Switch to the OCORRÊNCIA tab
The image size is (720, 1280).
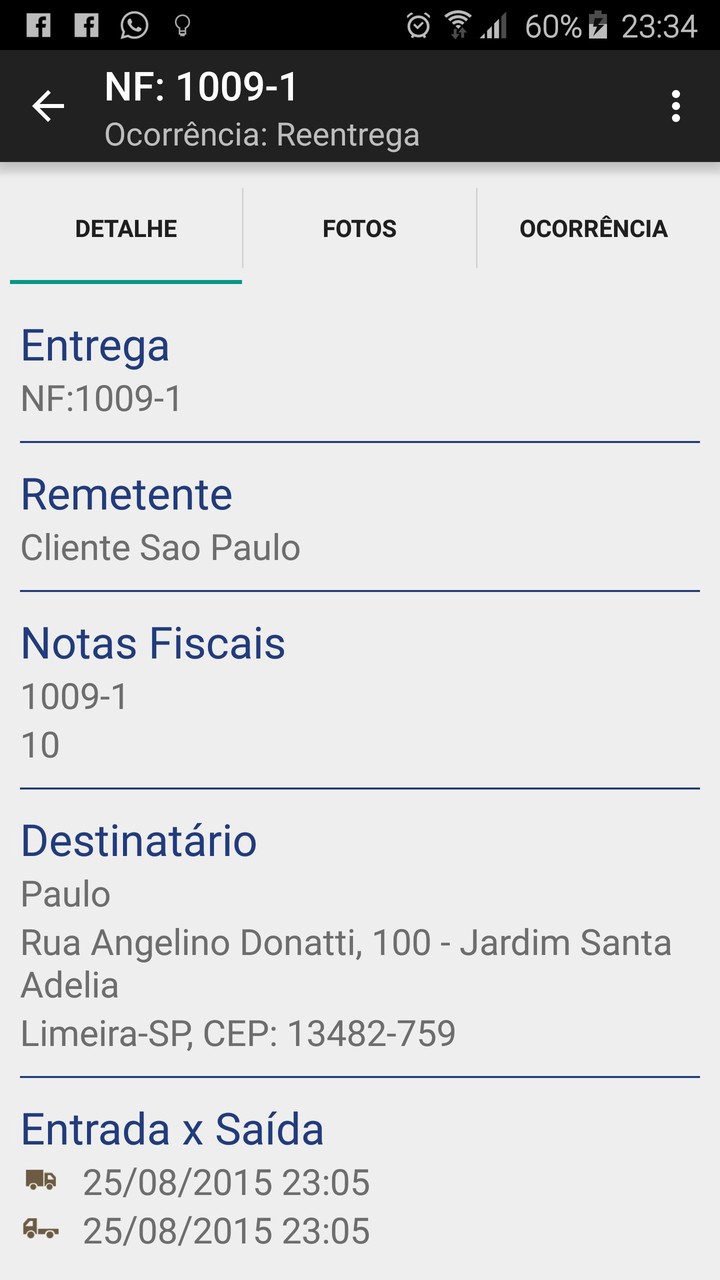pos(593,229)
